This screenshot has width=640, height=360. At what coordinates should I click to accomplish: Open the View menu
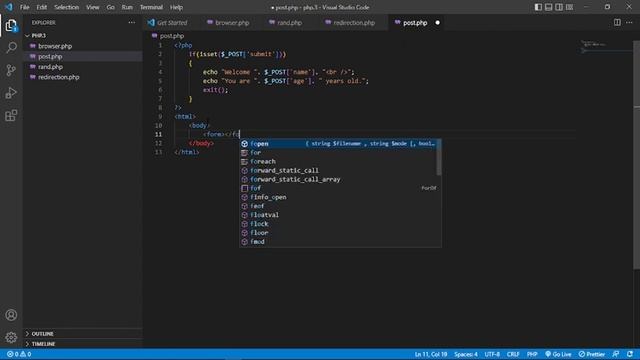point(93,7)
